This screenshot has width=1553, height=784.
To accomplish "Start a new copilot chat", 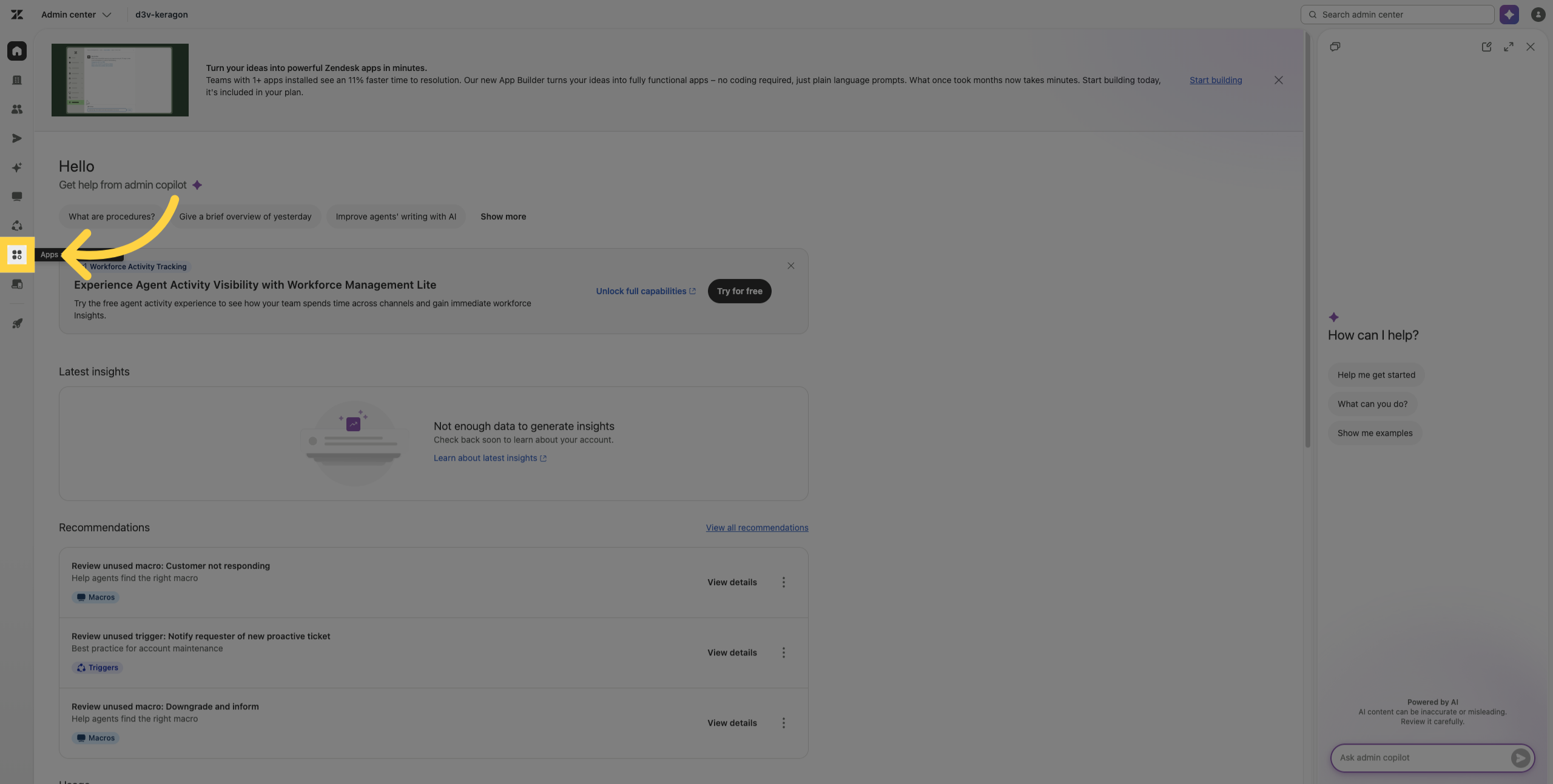I will pyautogui.click(x=1486, y=47).
